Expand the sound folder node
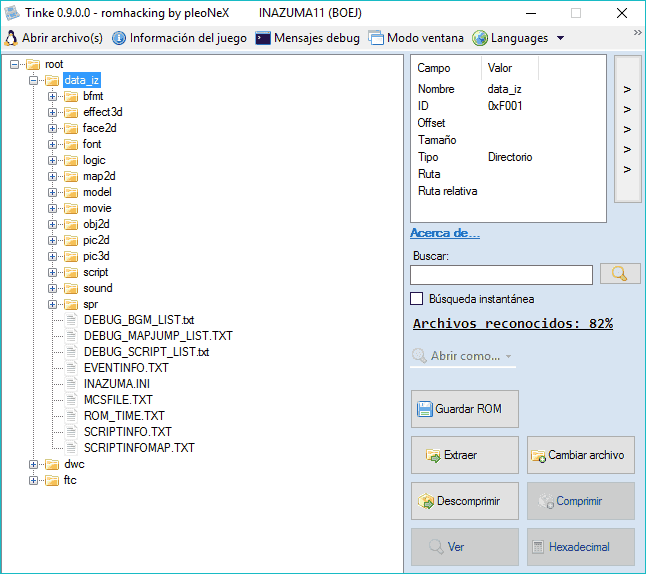This screenshot has width=646, height=574. (52, 288)
